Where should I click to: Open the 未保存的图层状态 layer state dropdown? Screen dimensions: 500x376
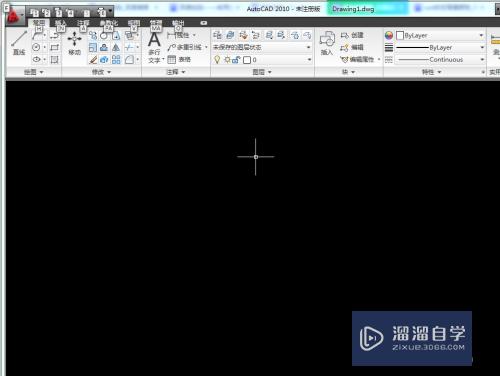point(309,47)
